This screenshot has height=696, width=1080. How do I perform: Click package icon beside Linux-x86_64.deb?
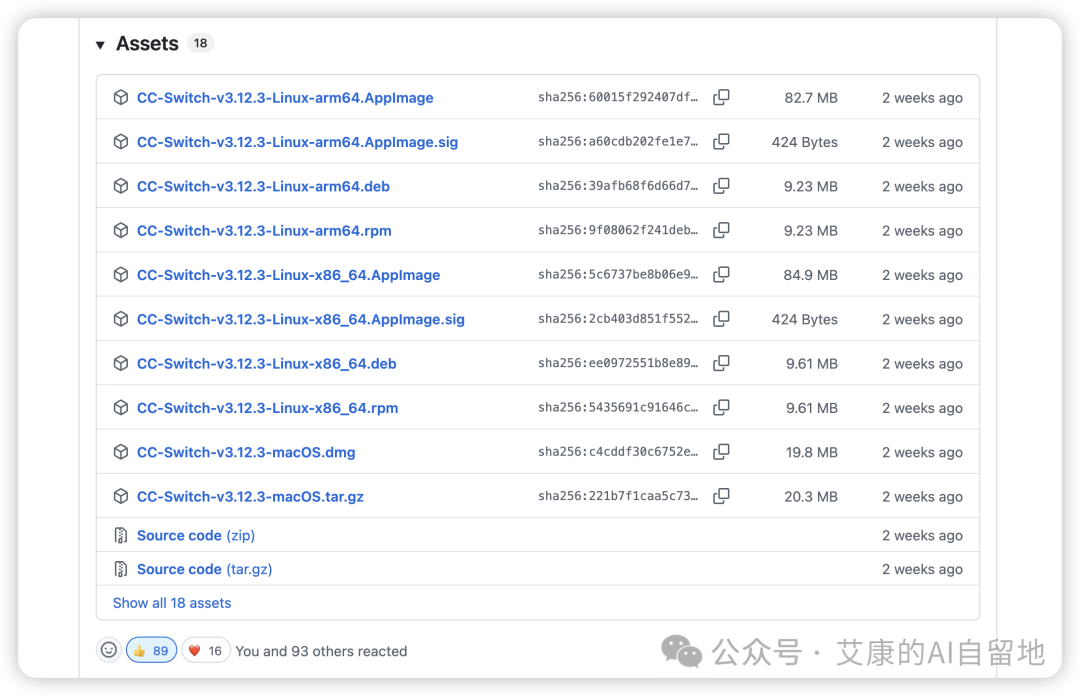121,363
